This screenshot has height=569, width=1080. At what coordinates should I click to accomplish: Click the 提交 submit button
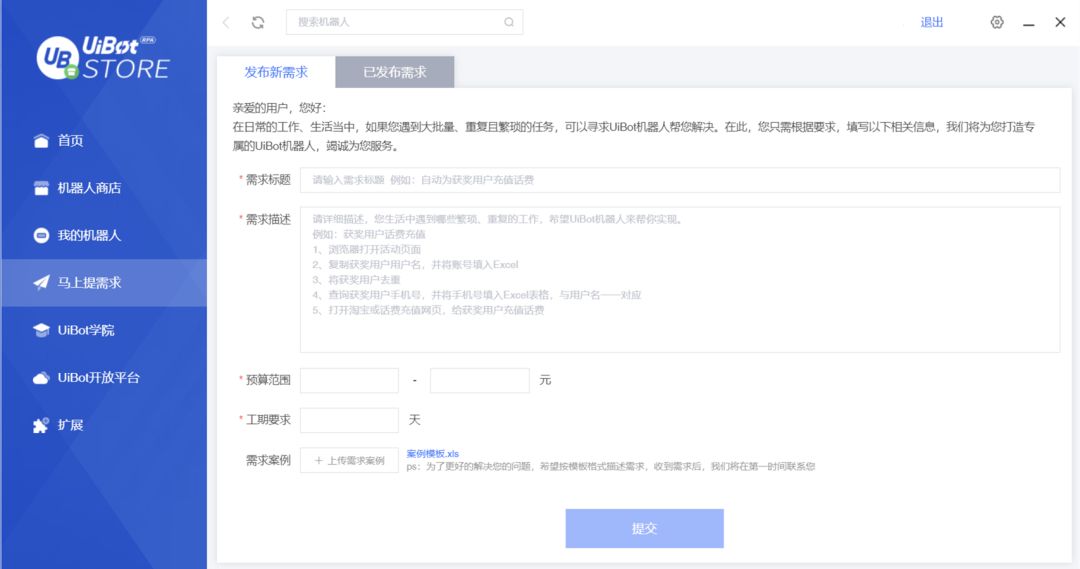(645, 528)
